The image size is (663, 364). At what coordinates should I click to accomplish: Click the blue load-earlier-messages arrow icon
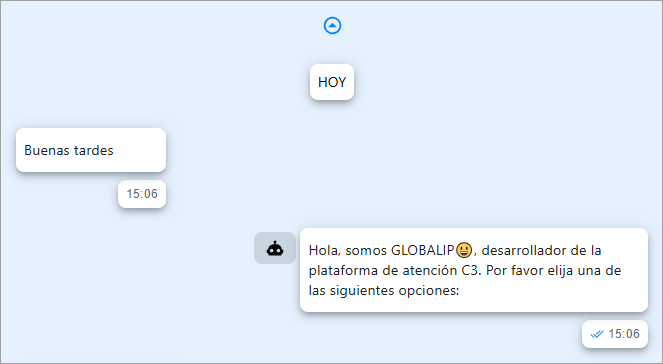point(332,26)
